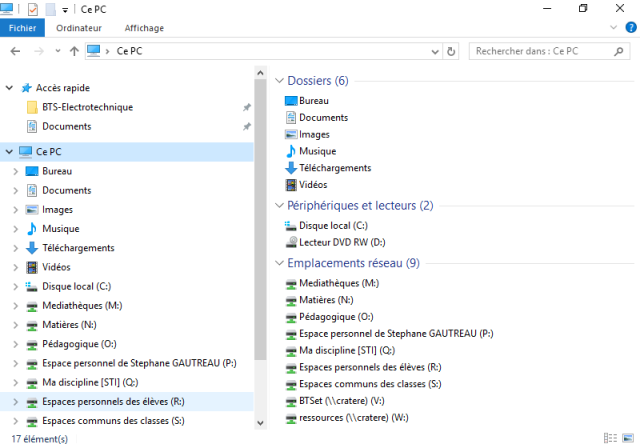This screenshot has height=448, width=640.
Task: Select Ma discipline [STI] (Q:) in main pane
Action: point(340,350)
